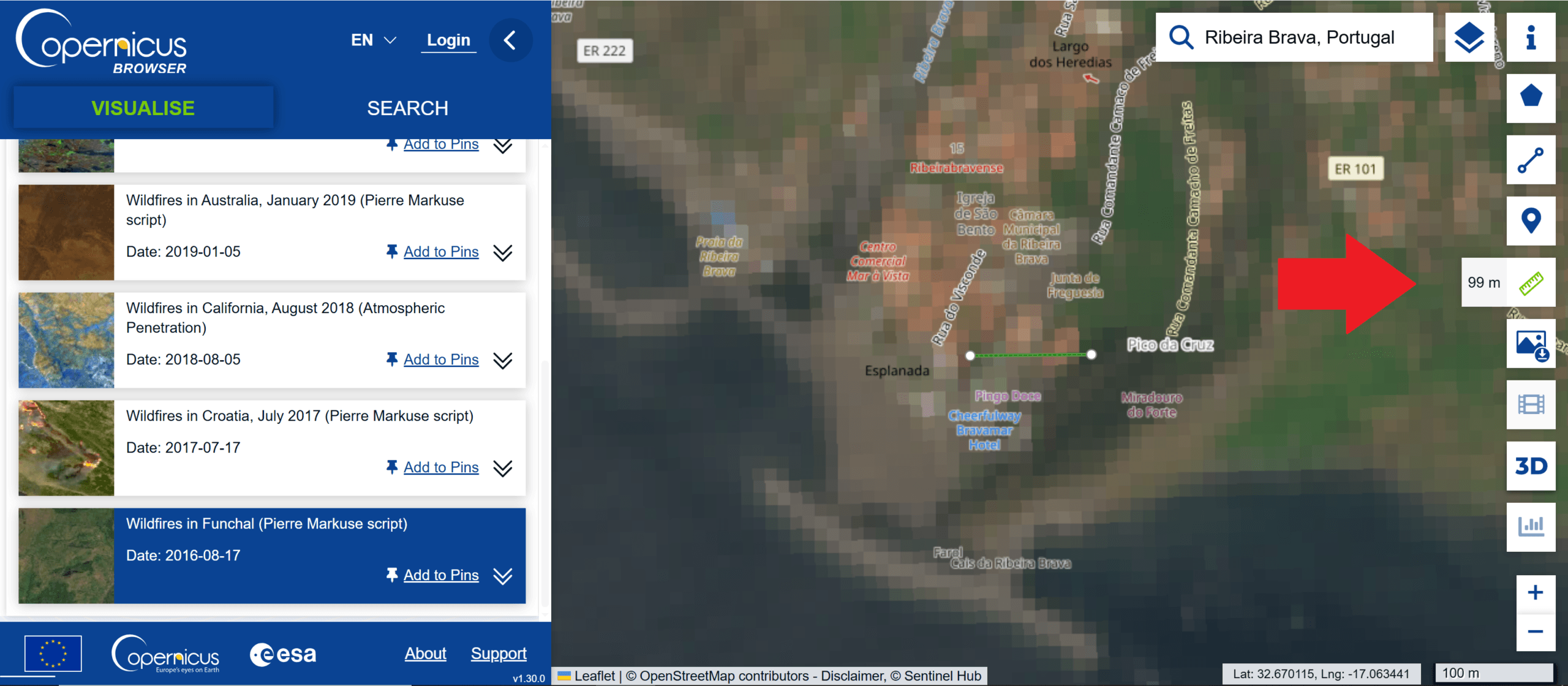Viewport: 1568px width, 686px height.
Task: Zoom out with the minus button
Action: (x=1535, y=631)
